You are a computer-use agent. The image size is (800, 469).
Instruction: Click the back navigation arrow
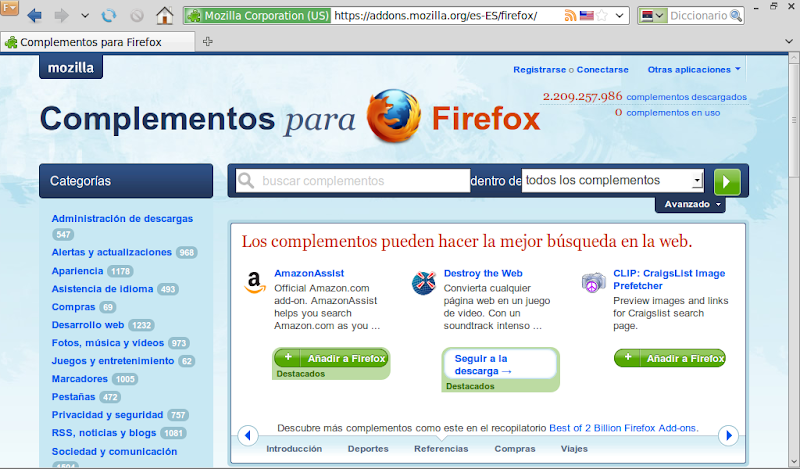pos(34,15)
